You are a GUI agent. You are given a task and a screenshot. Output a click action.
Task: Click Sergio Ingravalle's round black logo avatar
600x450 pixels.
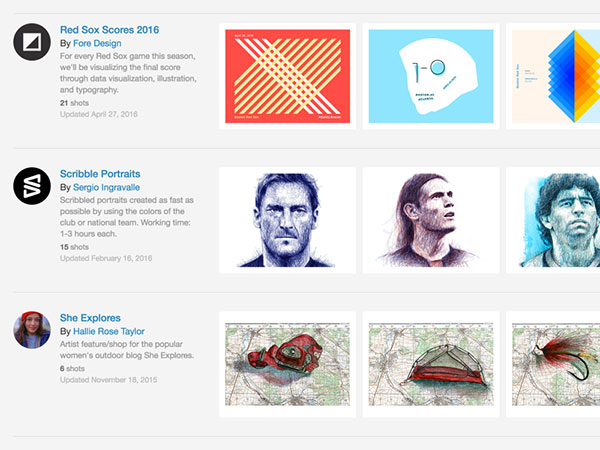pos(32,186)
